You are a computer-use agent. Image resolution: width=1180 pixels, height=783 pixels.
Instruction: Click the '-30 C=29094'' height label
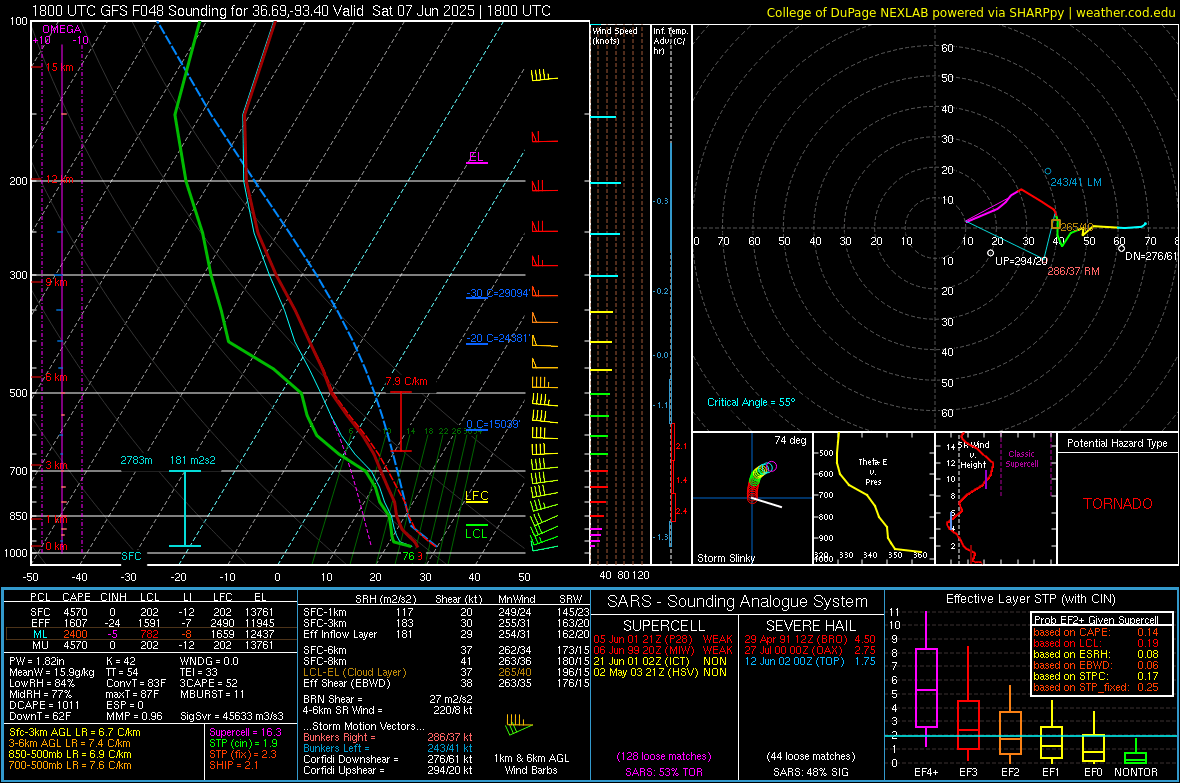pos(498,293)
